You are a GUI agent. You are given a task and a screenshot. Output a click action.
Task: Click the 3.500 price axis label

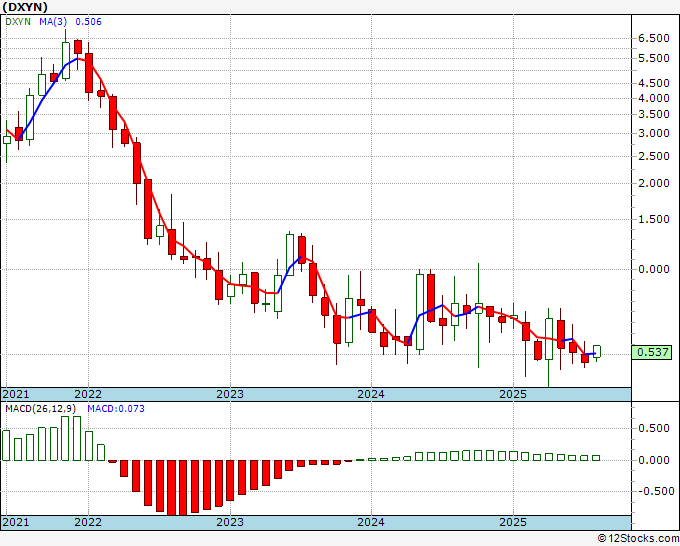tap(654, 114)
